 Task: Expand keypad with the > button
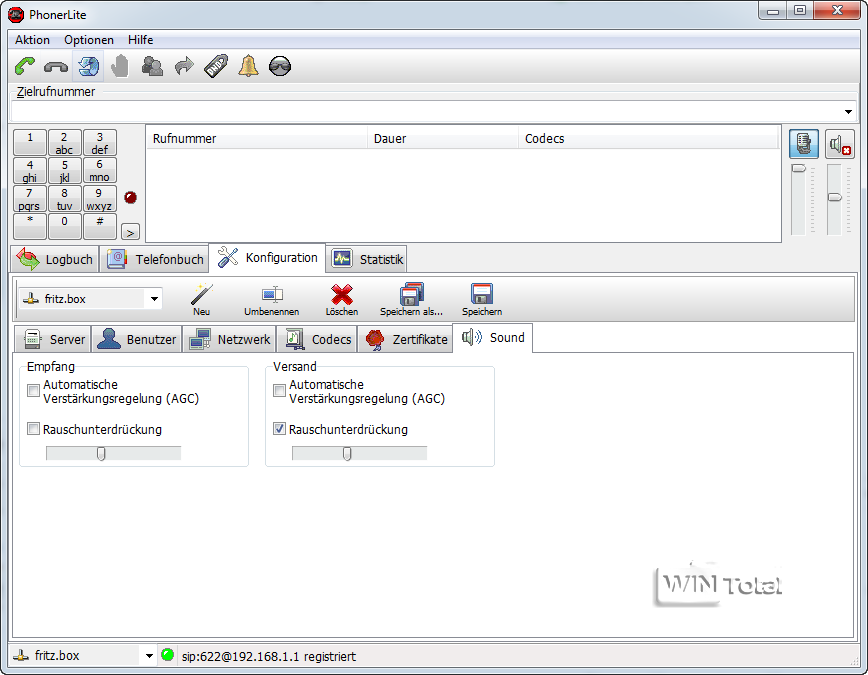[130, 233]
